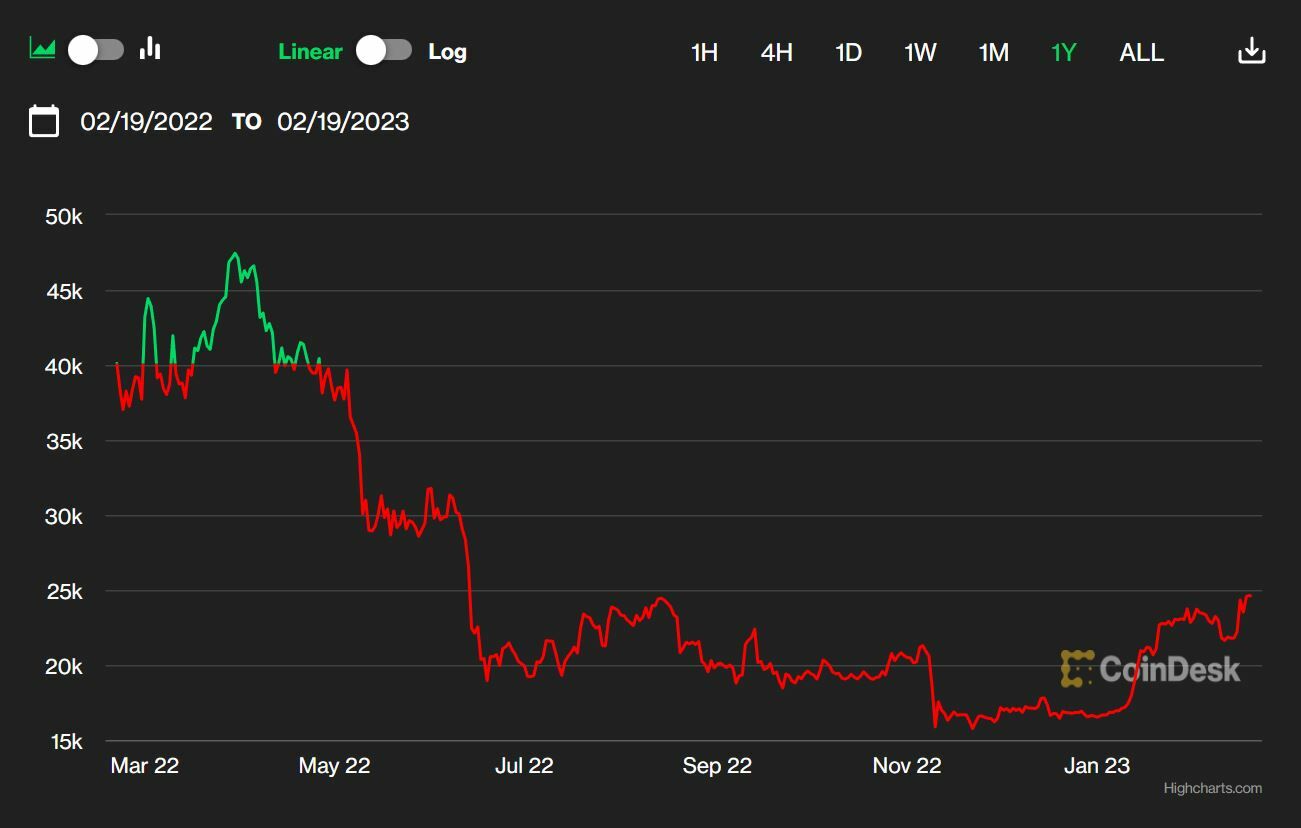Image resolution: width=1301 pixels, height=828 pixels.
Task: Open the calendar date picker icon
Action: click(44, 121)
